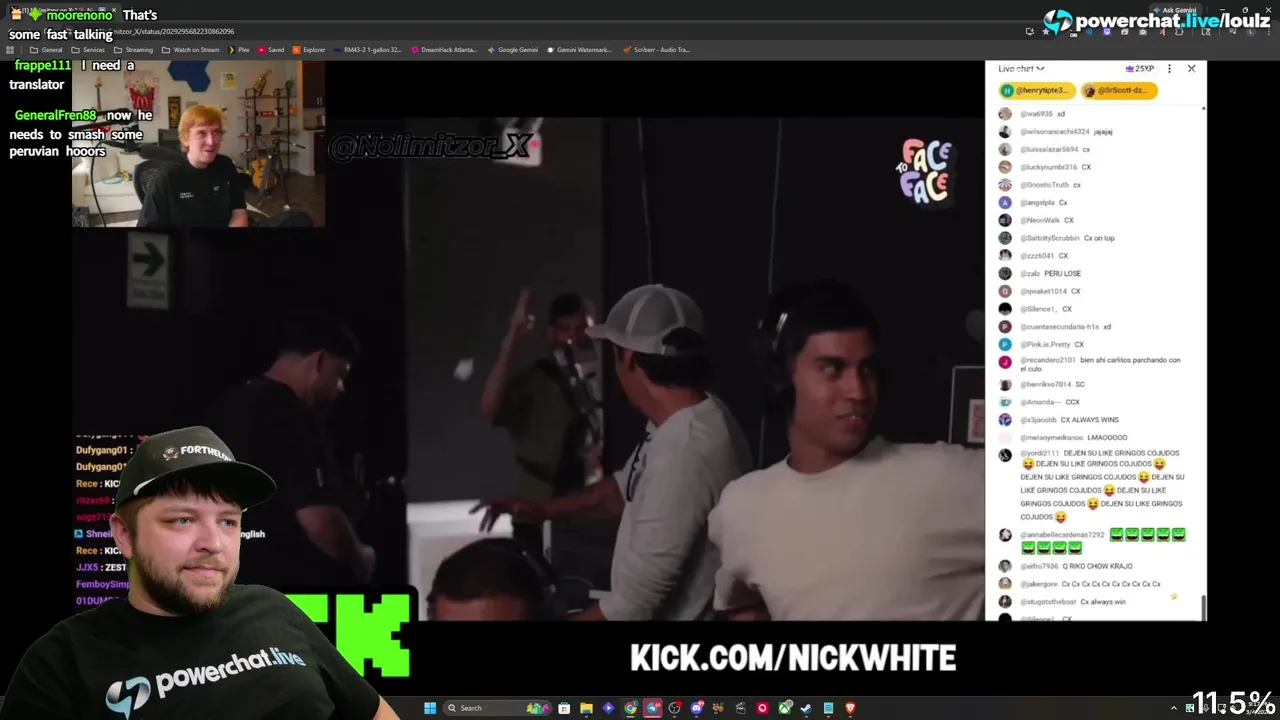Open the RM43-2 1-gallon bookmark

[x=367, y=49]
